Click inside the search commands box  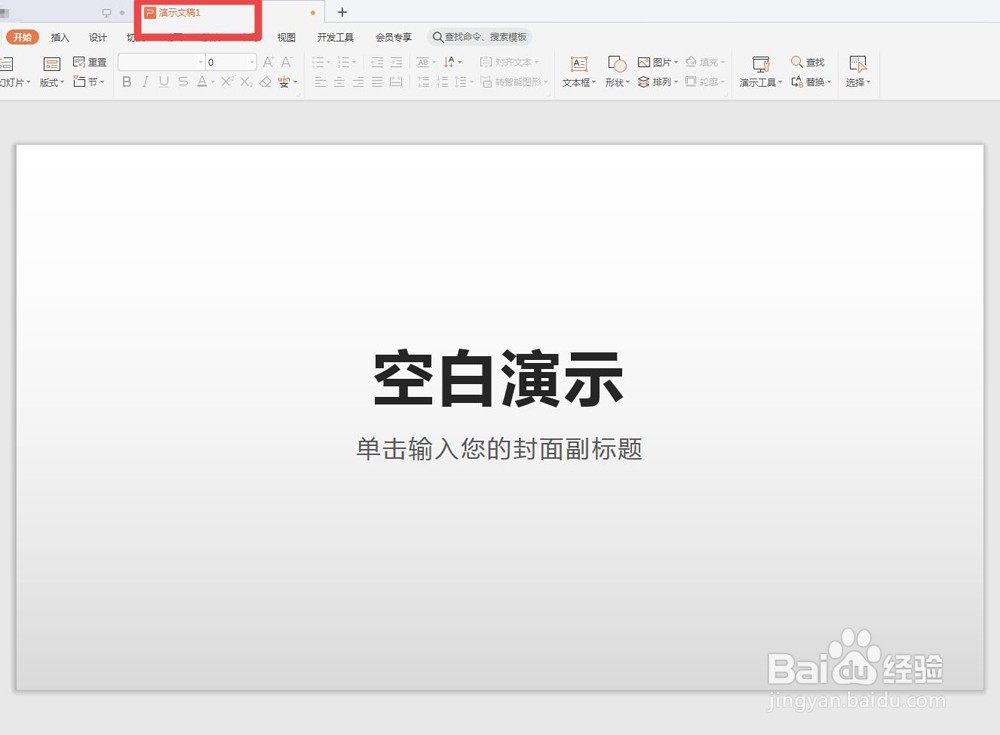click(x=480, y=36)
